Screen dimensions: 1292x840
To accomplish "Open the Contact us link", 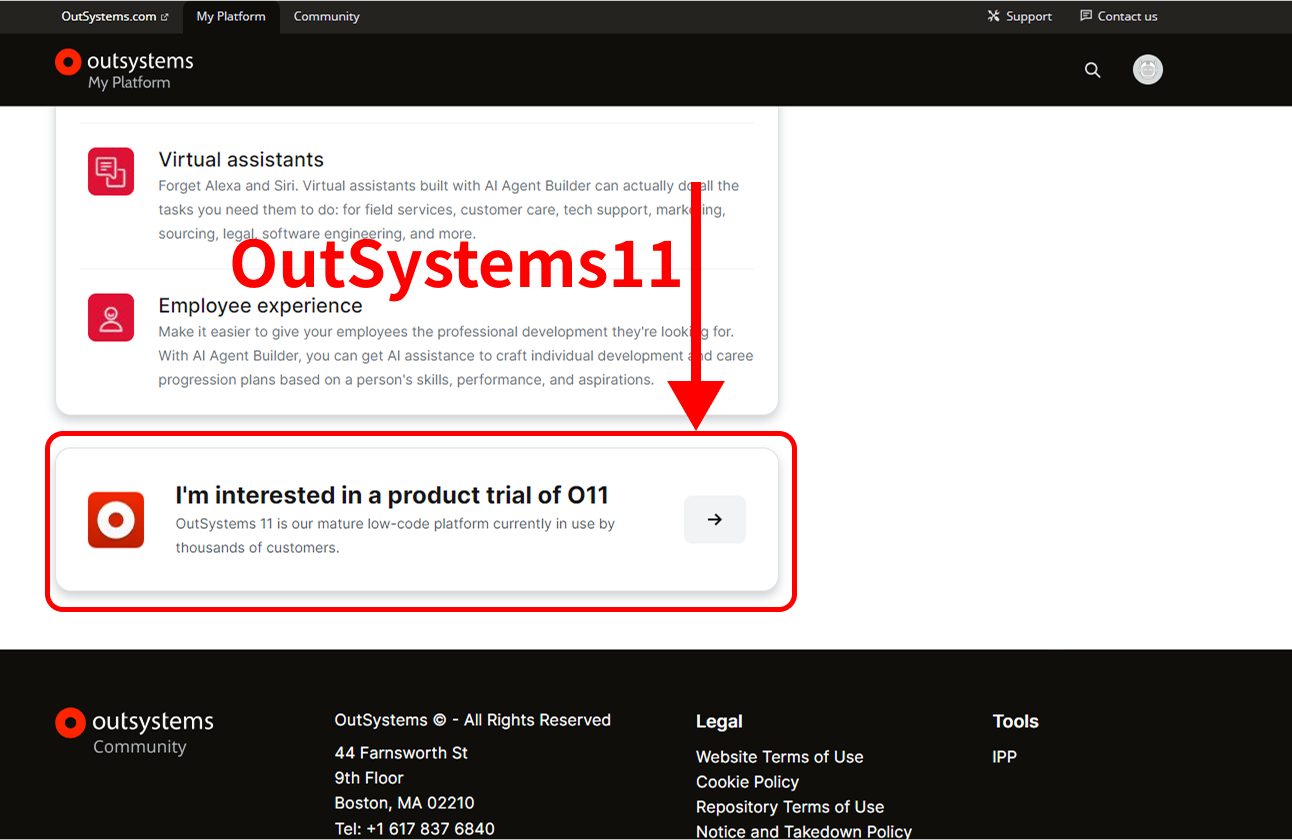I will click(1119, 16).
